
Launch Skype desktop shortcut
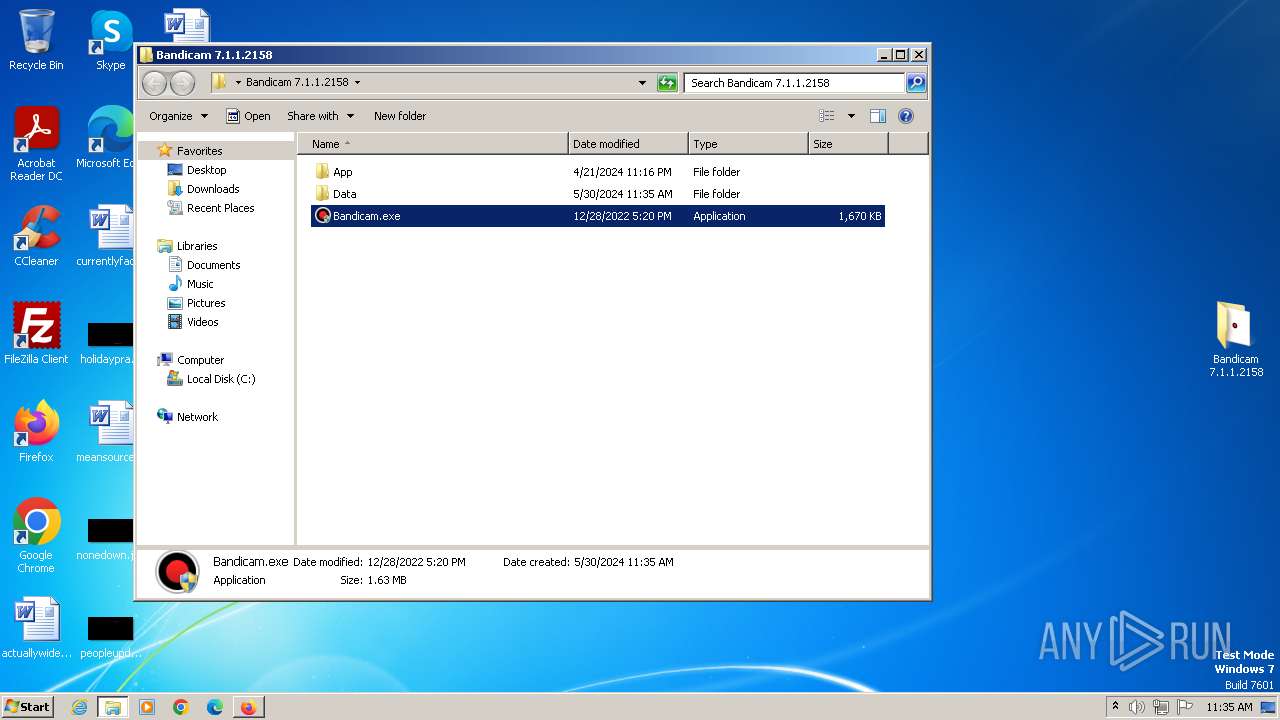[x=110, y=40]
